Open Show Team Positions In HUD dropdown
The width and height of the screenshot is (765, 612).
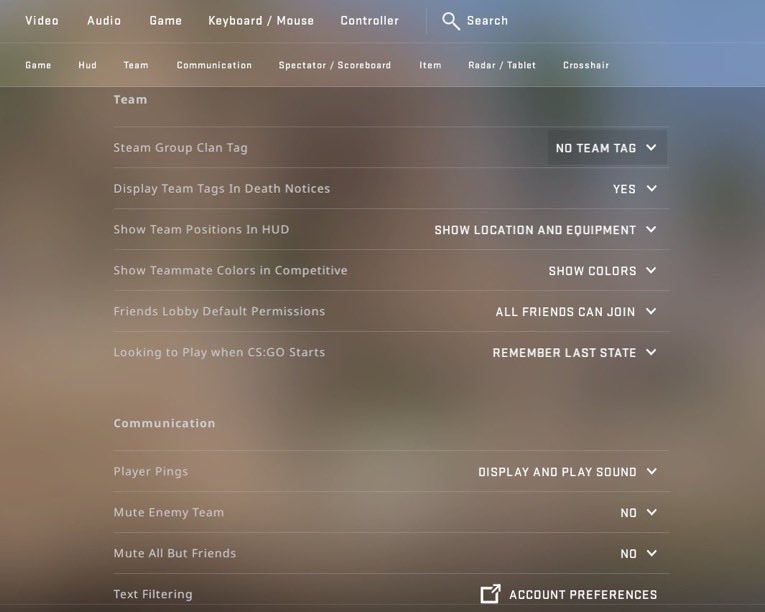(x=545, y=229)
